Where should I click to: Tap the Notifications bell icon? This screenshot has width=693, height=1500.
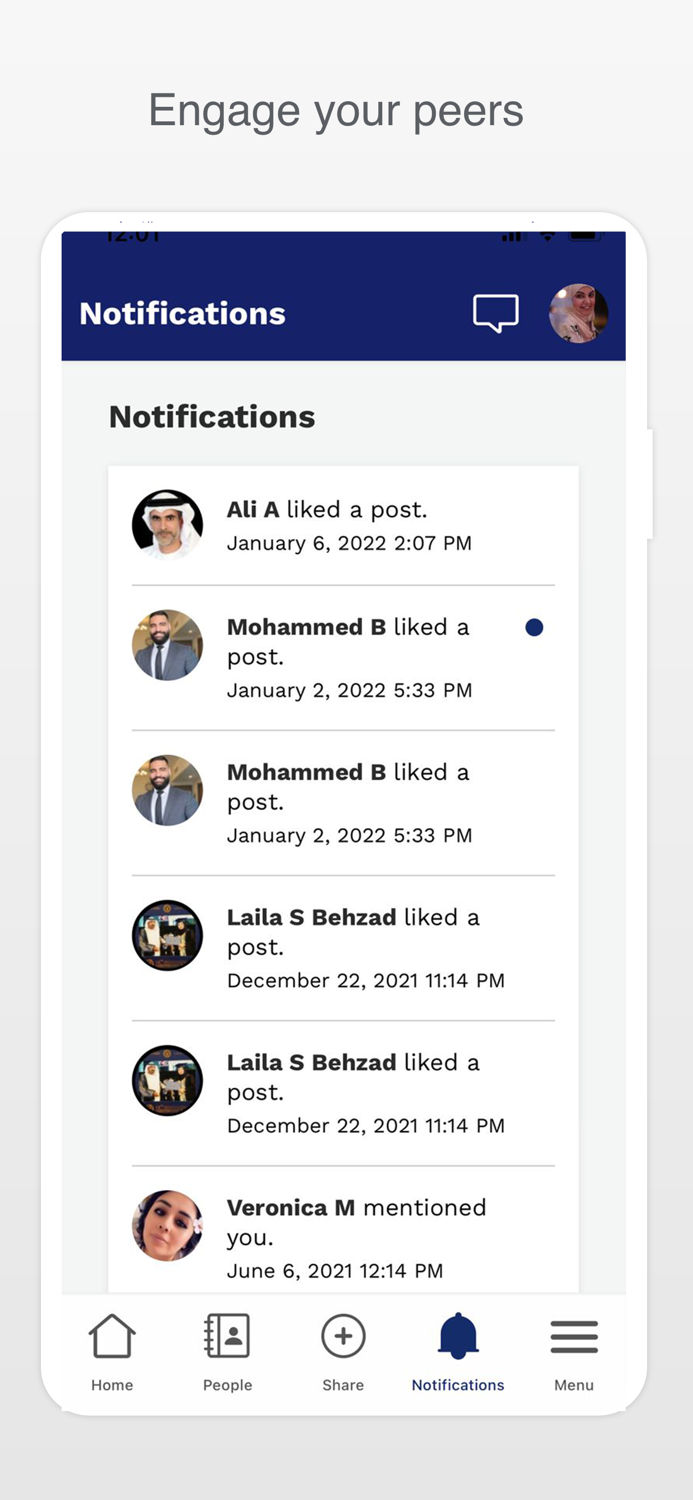(458, 1337)
